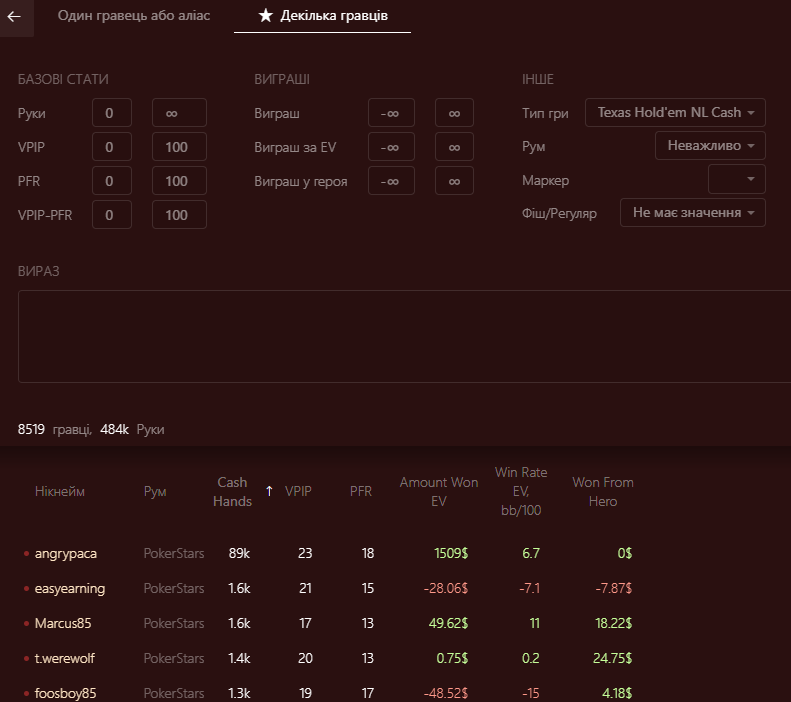Click the Руки minimum input field

(x=112, y=112)
